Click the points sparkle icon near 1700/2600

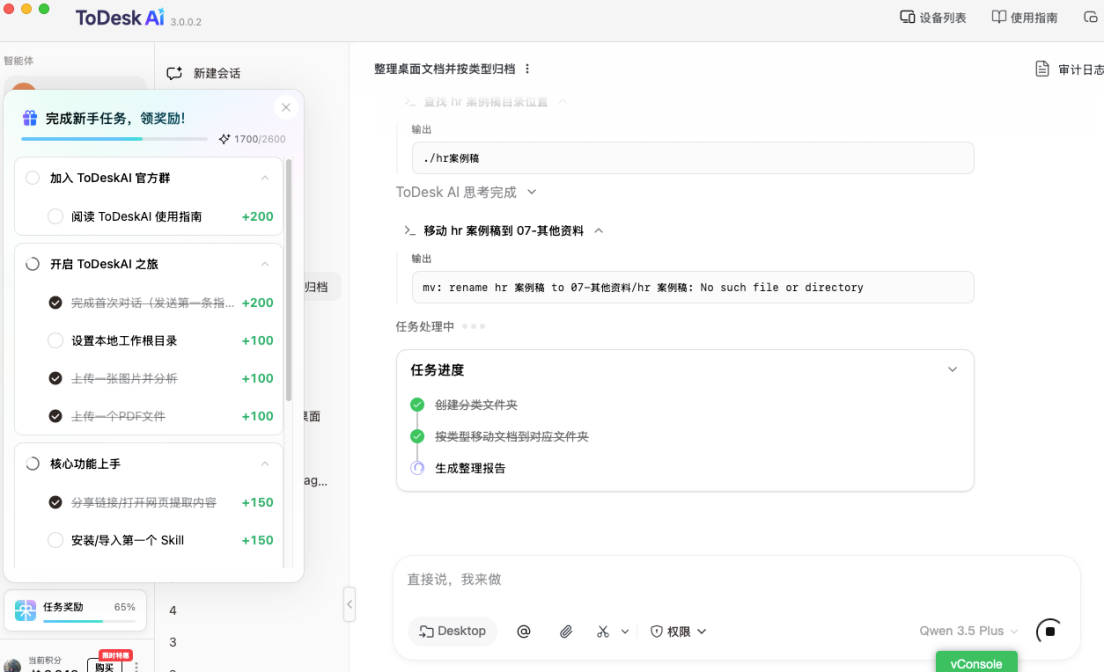pyautogui.click(x=224, y=139)
